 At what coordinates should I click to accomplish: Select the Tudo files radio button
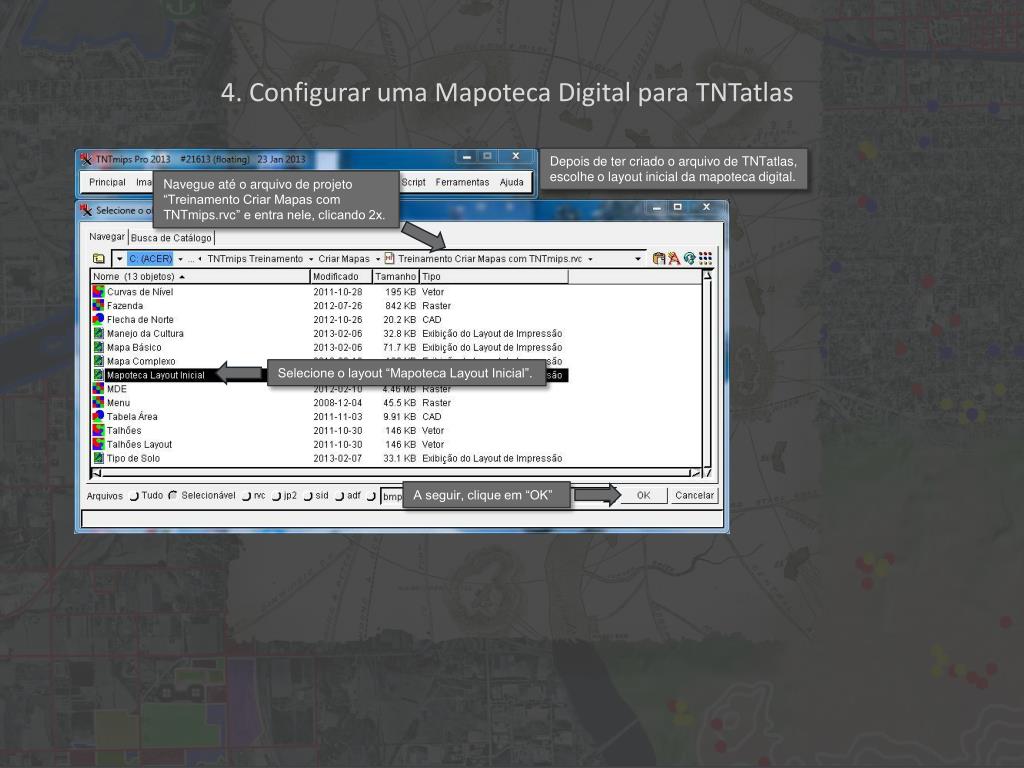coord(135,496)
